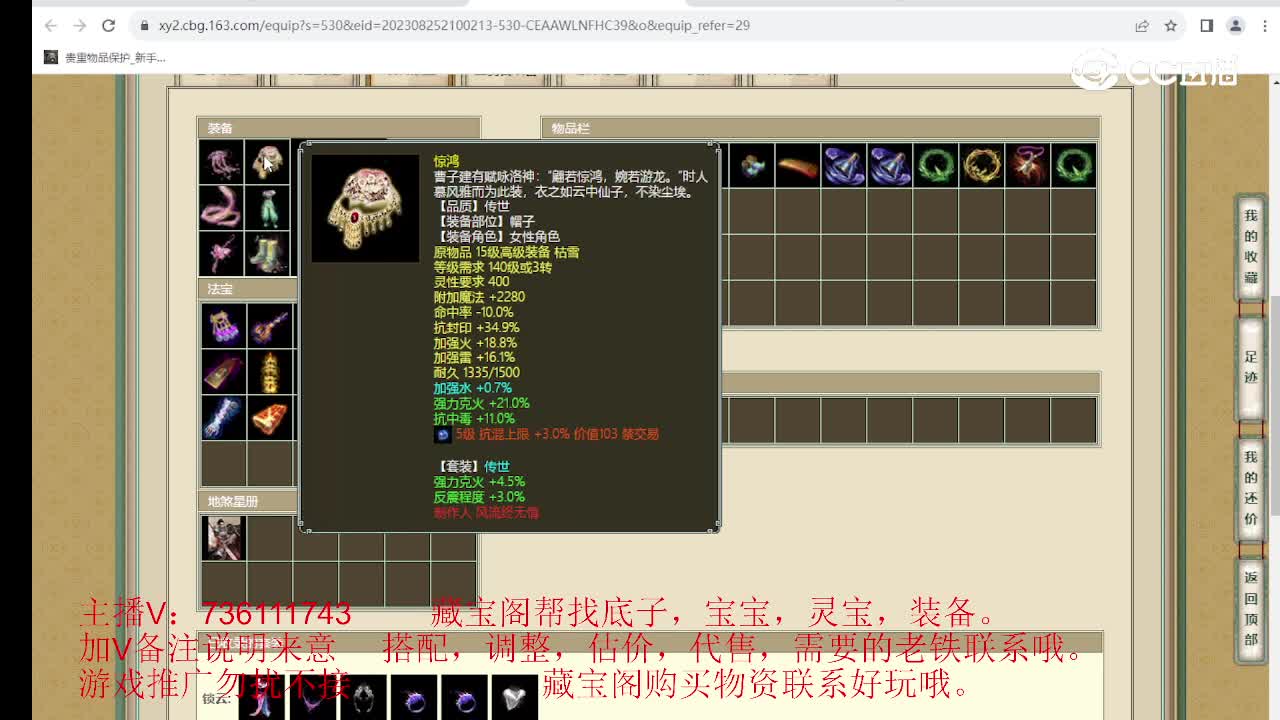Select the pink necklace in equipment panel

[x=221, y=163]
